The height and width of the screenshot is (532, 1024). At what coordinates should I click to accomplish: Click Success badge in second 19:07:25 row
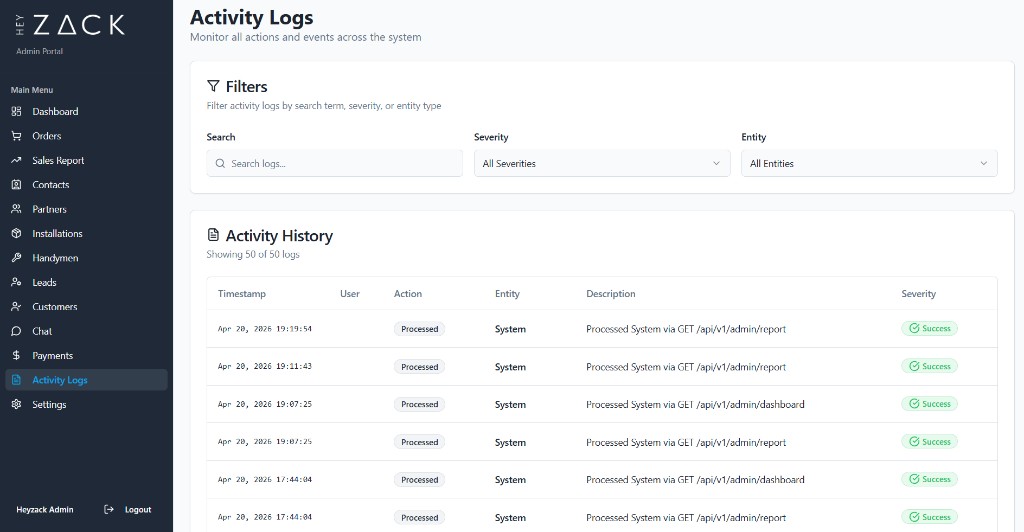(929, 442)
